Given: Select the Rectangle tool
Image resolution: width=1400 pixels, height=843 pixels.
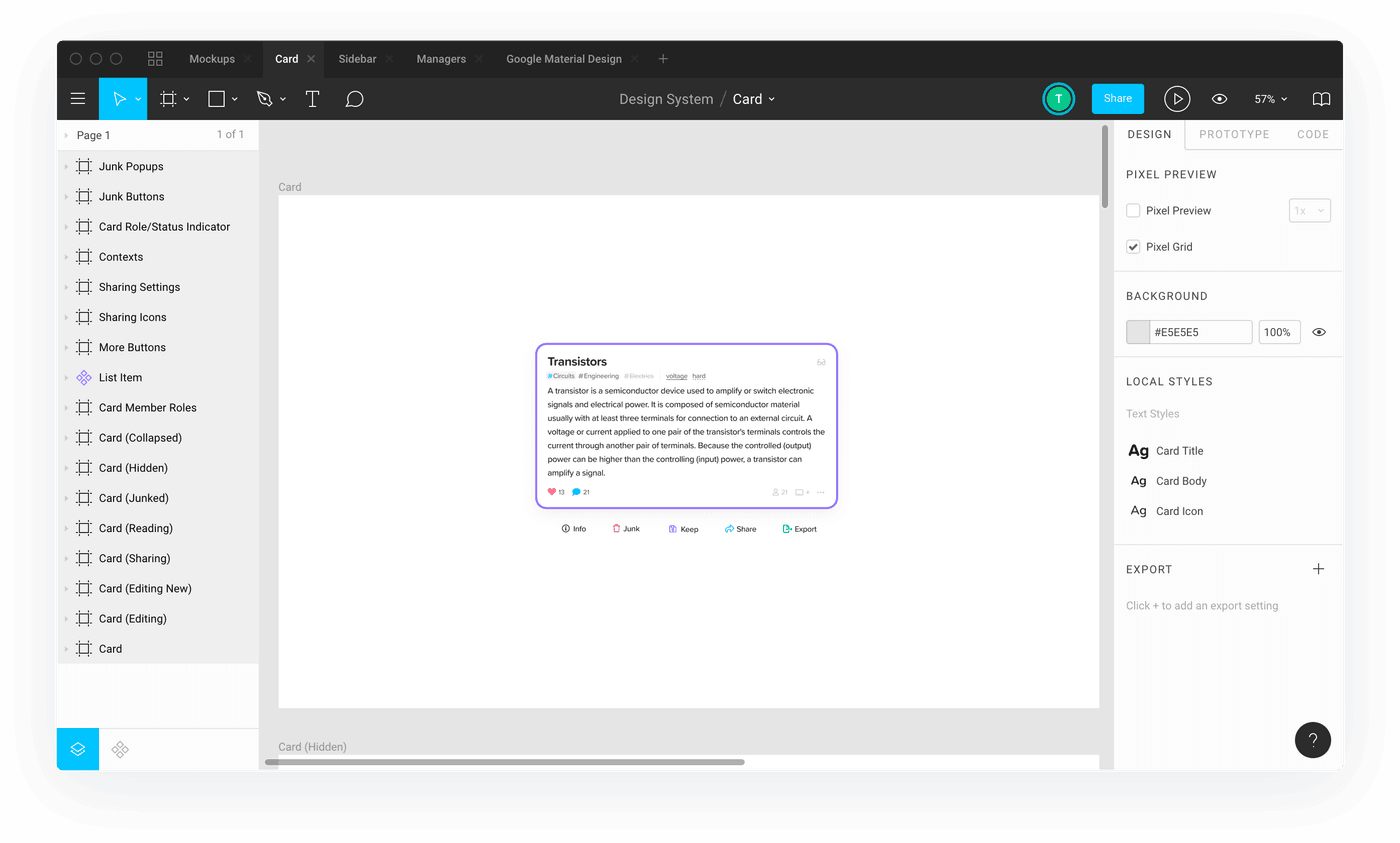Looking at the screenshot, I should point(214,98).
